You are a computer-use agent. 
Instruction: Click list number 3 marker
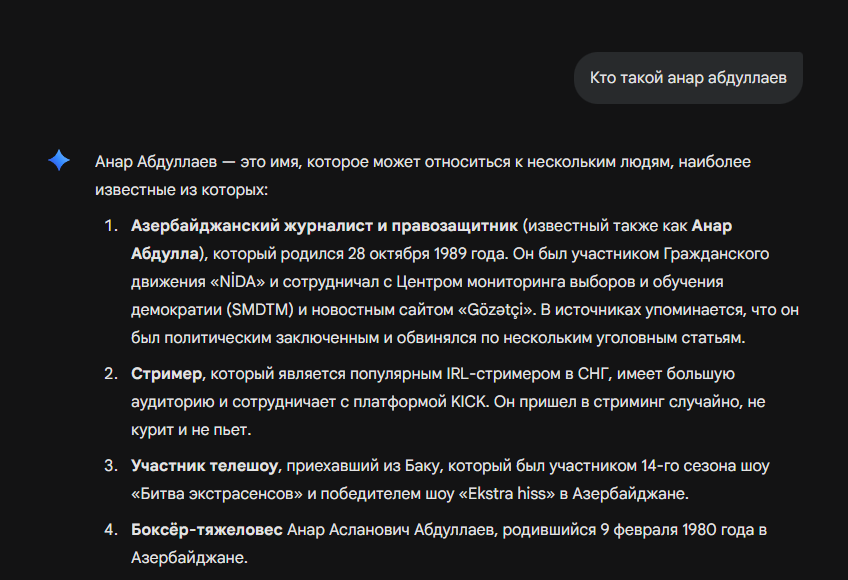click(x=111, y=466)
